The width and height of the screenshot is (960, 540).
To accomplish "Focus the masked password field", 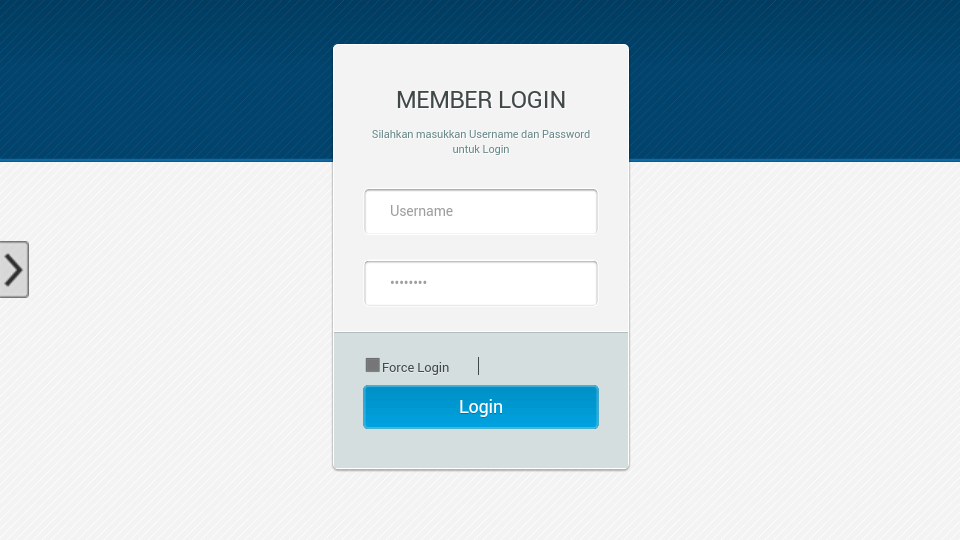I will click(481, 283).
